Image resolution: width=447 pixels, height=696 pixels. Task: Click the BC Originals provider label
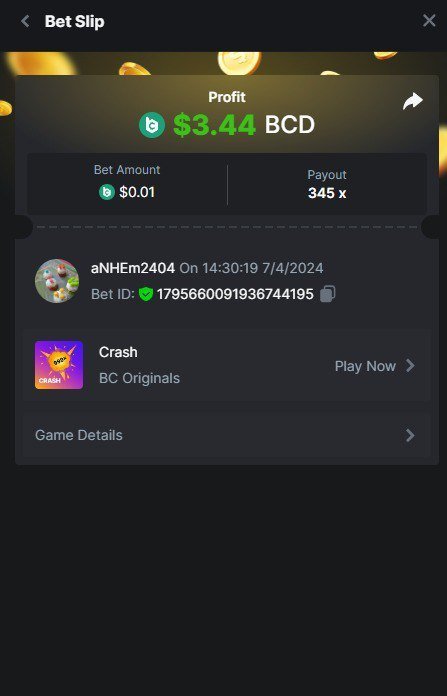coord(139,378)
